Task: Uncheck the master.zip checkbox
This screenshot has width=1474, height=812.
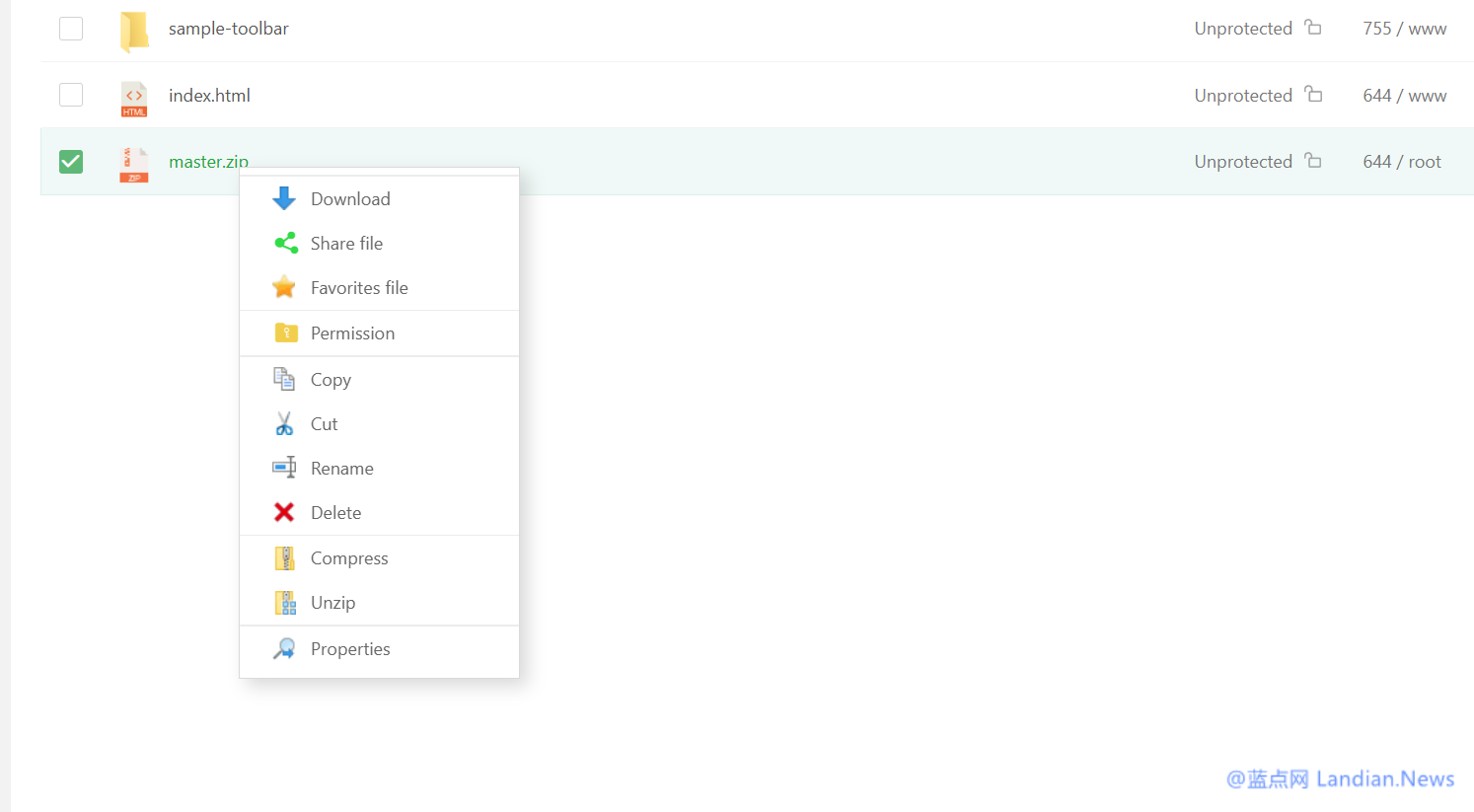Action: (x=71, y=161)
